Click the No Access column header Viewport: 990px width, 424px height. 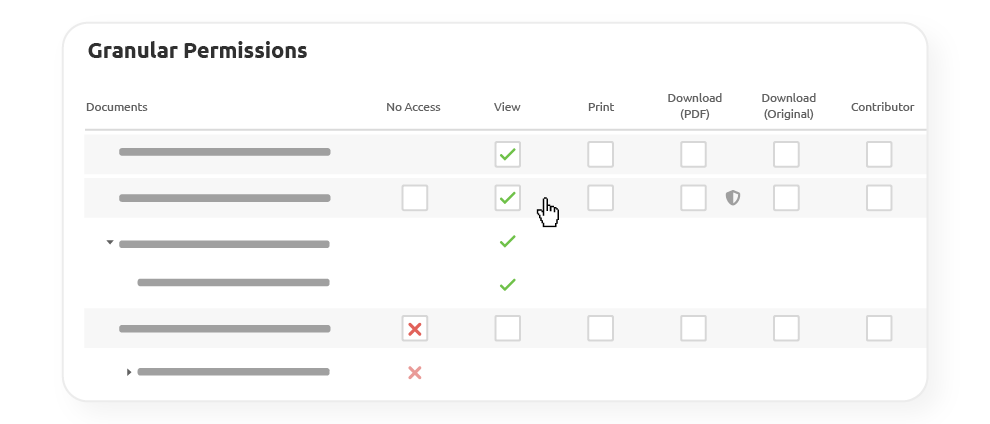point(413,107)
